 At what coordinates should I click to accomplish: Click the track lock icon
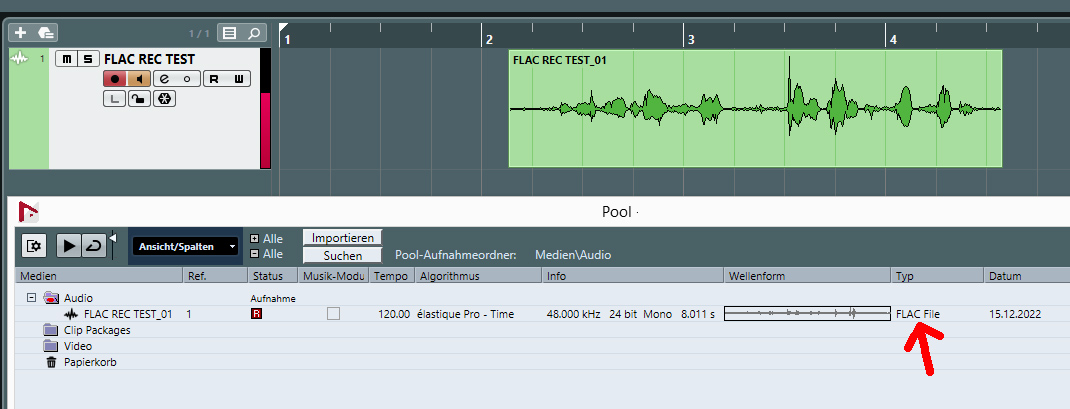click(x=139, y=98)
